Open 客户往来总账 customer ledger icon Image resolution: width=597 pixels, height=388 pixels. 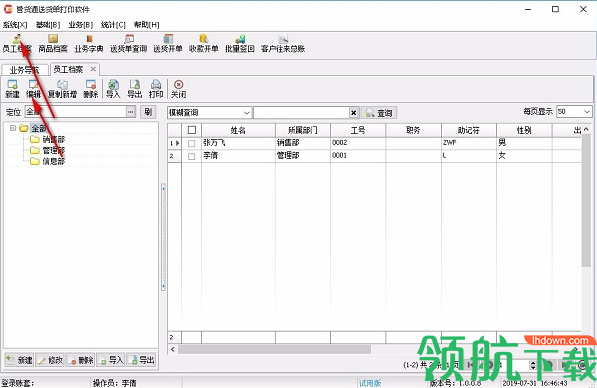[x=283, y=43]
